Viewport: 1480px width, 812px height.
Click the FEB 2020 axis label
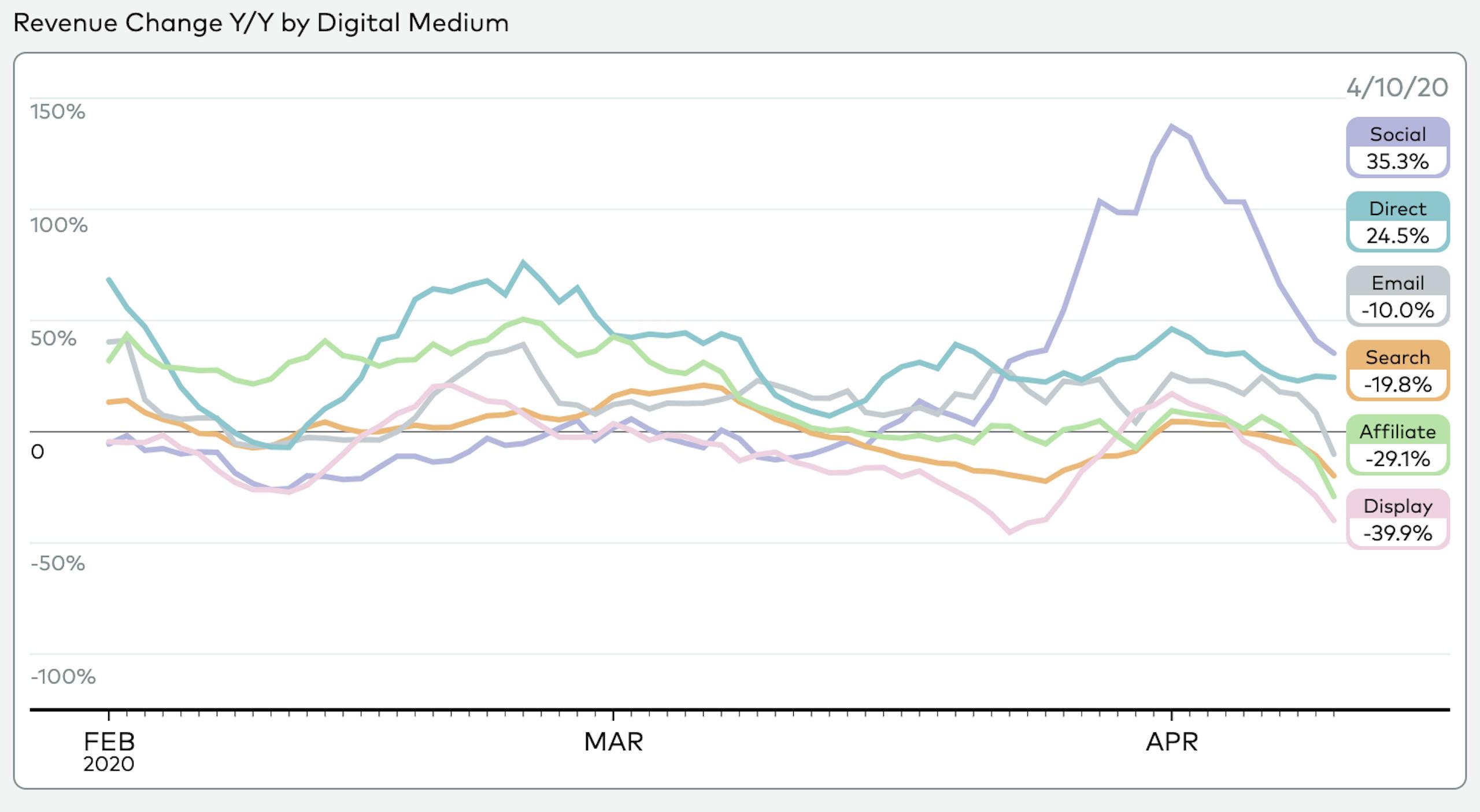click(x=109, y=750)
